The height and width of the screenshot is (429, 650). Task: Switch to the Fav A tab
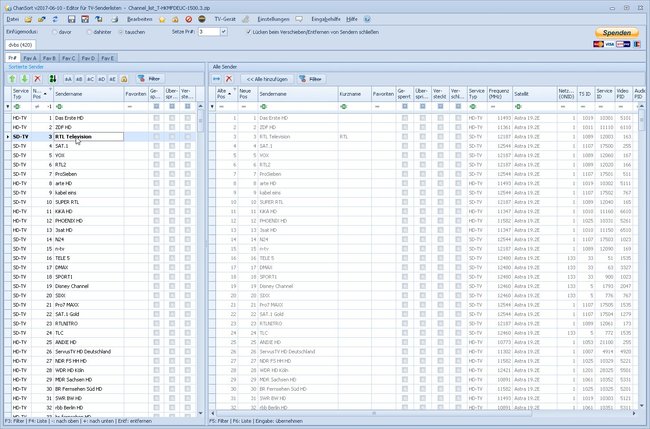click(x=30, y=58)
